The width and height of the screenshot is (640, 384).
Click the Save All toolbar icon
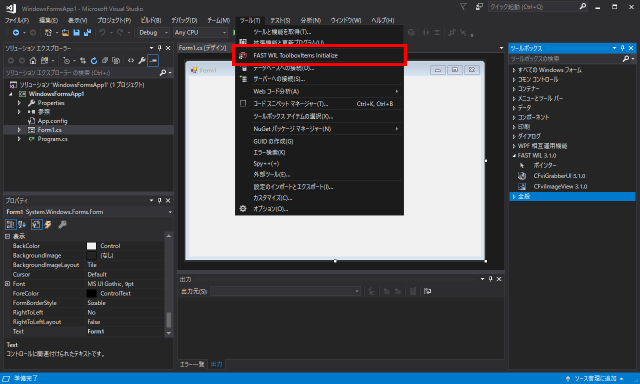tap(87, 32)
